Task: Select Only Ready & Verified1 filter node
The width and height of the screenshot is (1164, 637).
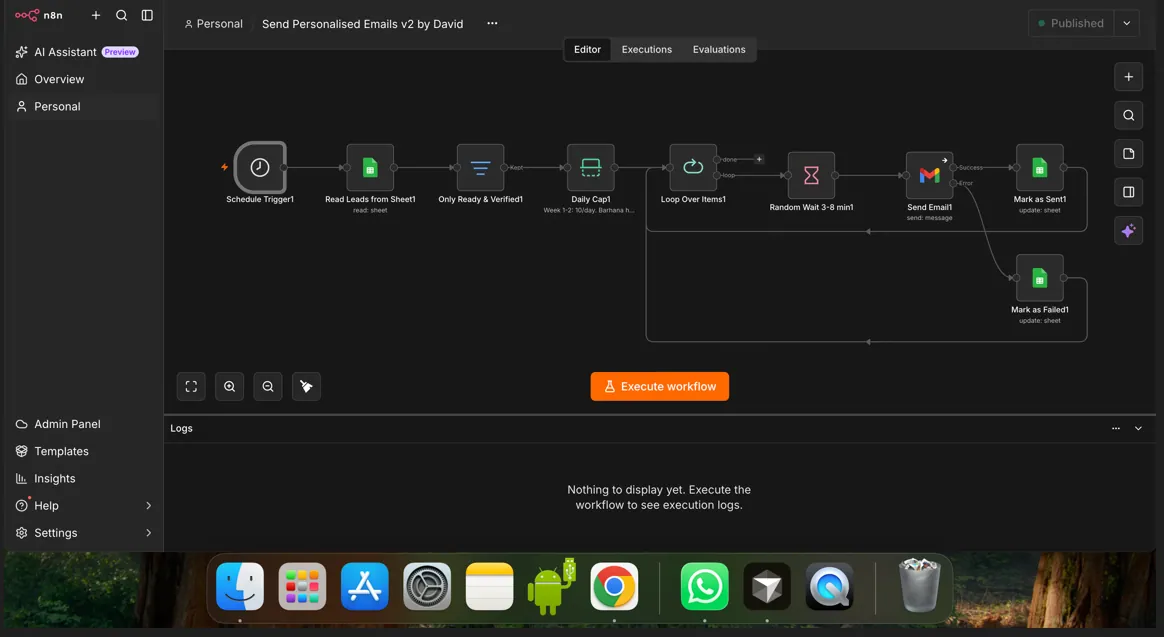Action: [480, 168]
